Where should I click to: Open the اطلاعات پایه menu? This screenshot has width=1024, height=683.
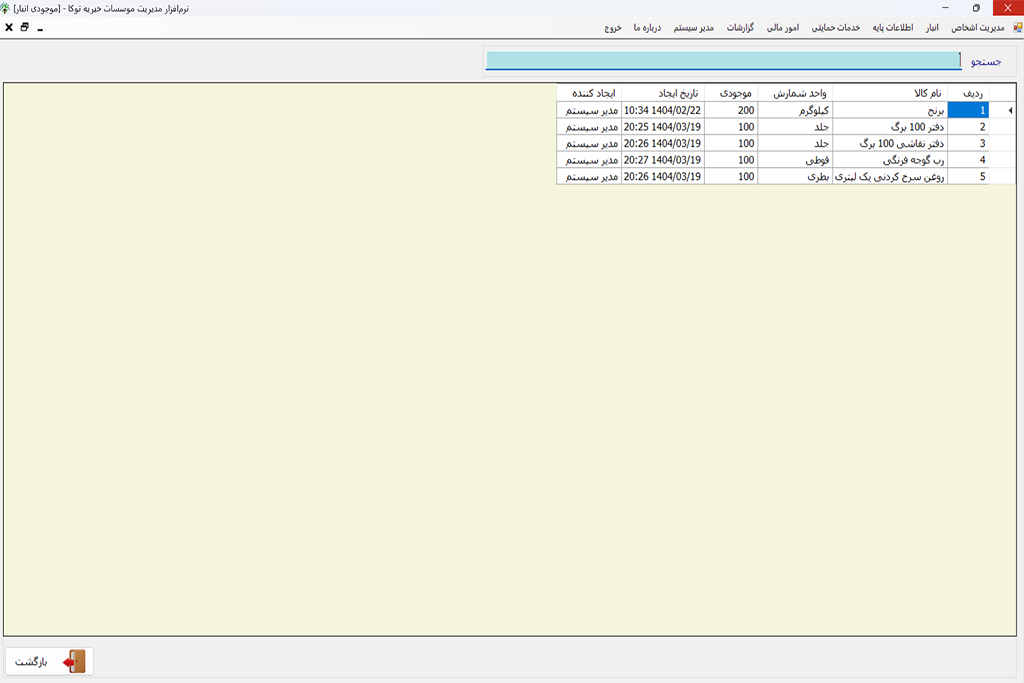894,28
